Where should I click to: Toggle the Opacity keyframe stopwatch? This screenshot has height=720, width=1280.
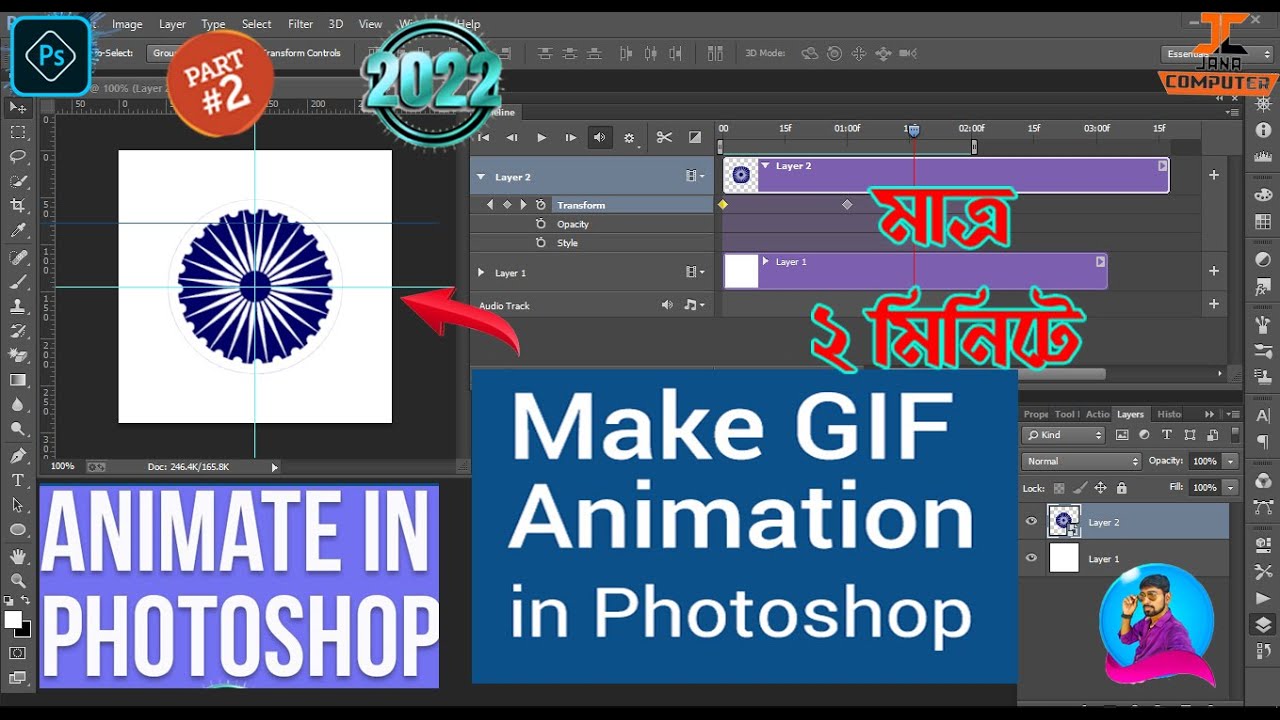point(541,224)
